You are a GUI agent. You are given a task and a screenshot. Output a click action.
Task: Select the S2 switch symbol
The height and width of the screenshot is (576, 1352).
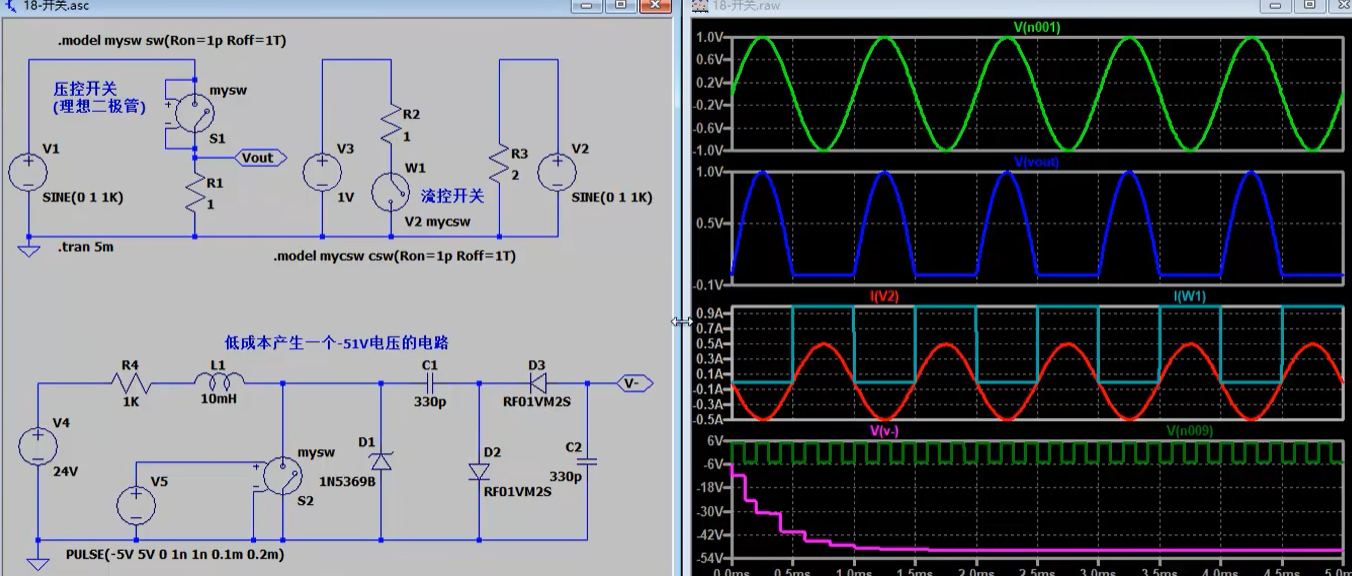282,476
